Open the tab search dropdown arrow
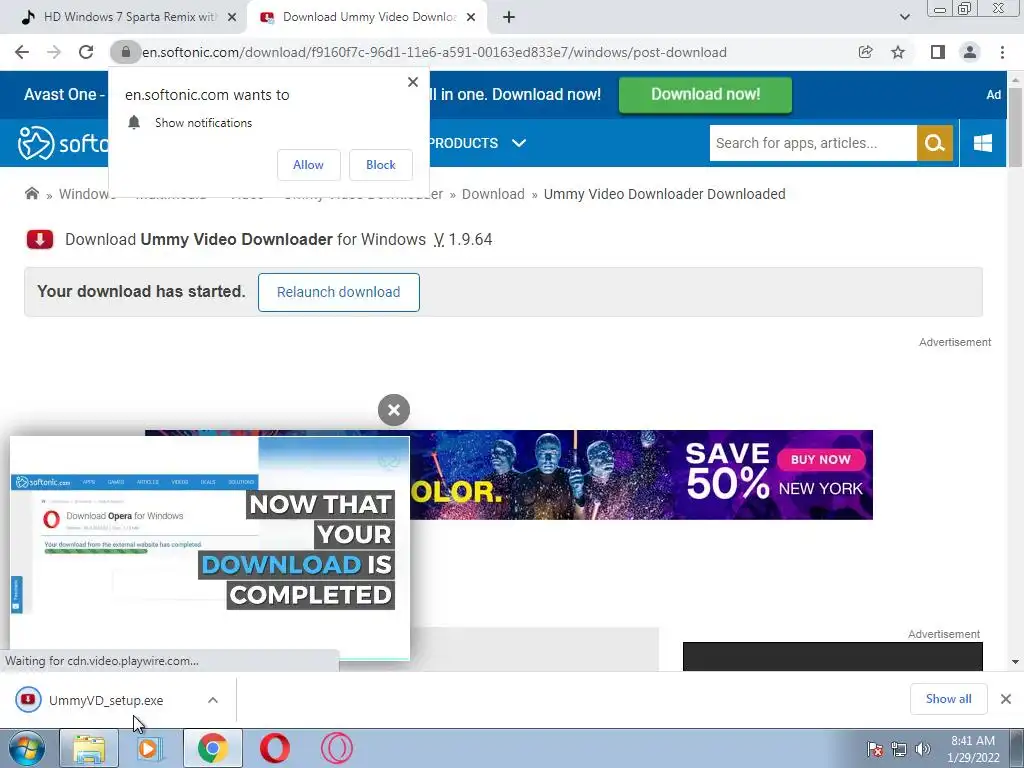 [904, 18]
